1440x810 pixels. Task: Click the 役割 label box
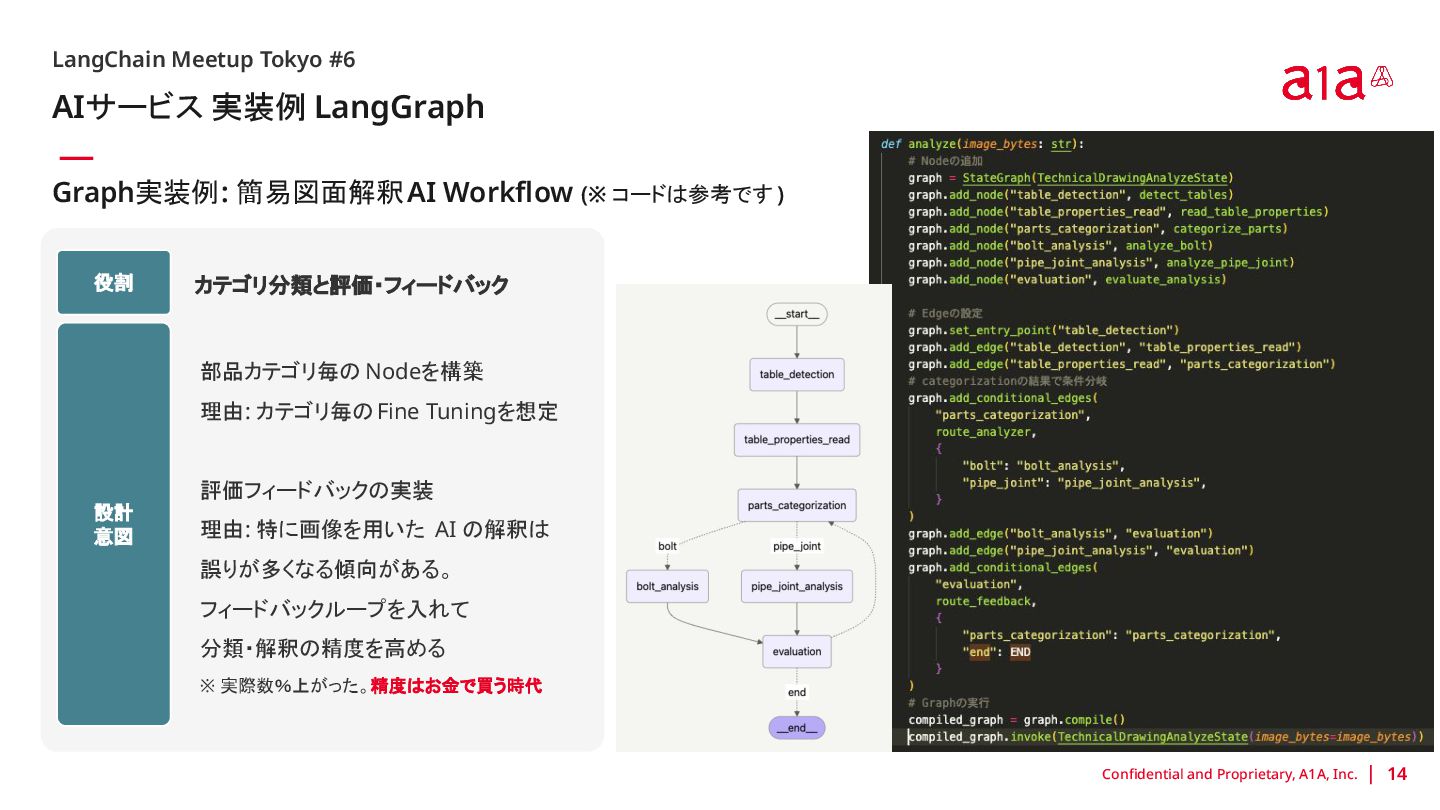click(x=114, y=283)
